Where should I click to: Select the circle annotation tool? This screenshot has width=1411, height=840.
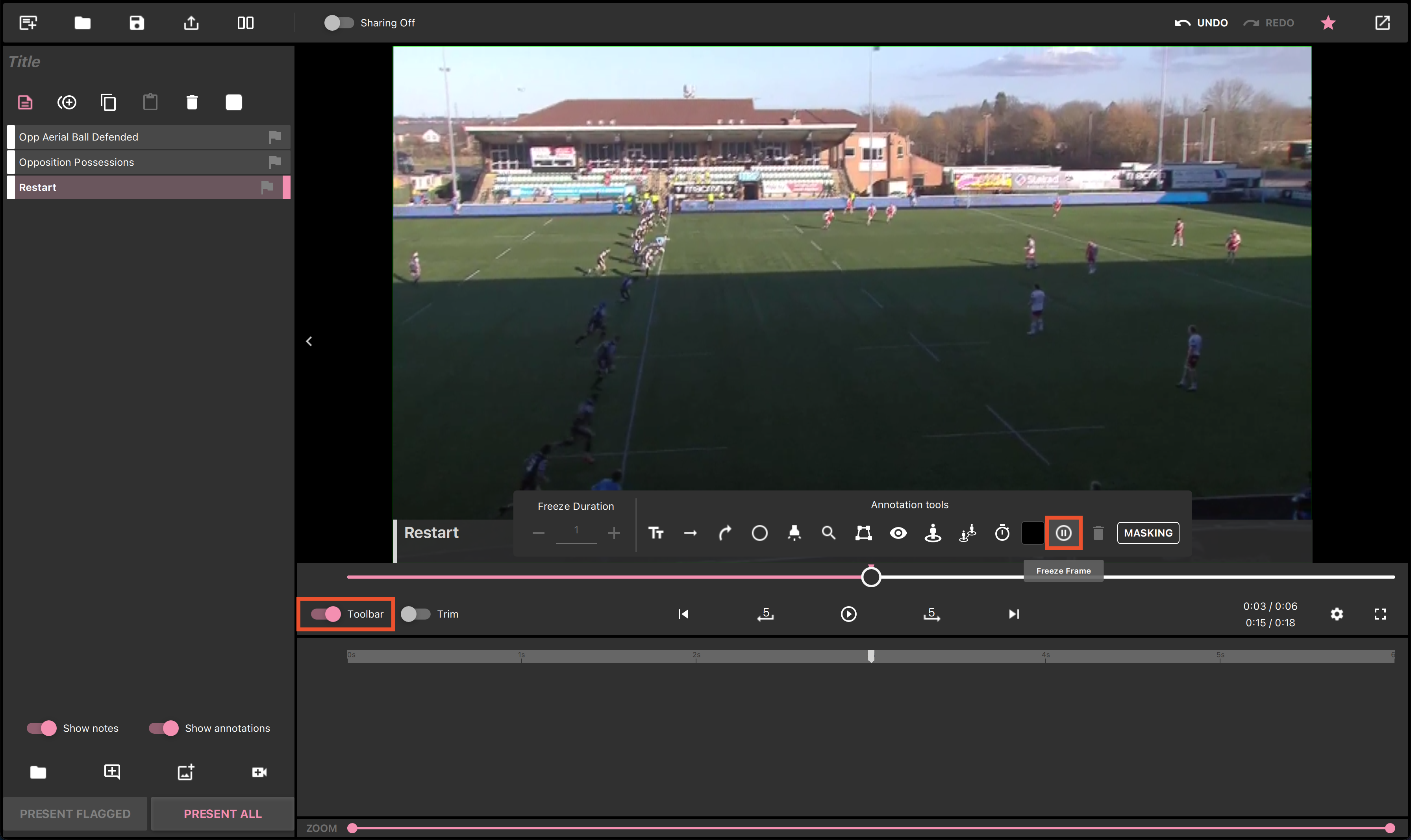pyautogui.click(x=759, y=533)
